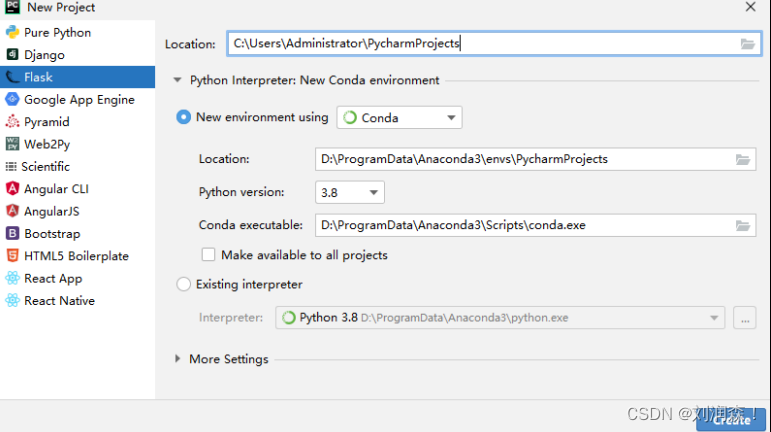Browse folder for project Location
Image resolution: width=771 pixels, height=432 pixels.
click(747, 44)
